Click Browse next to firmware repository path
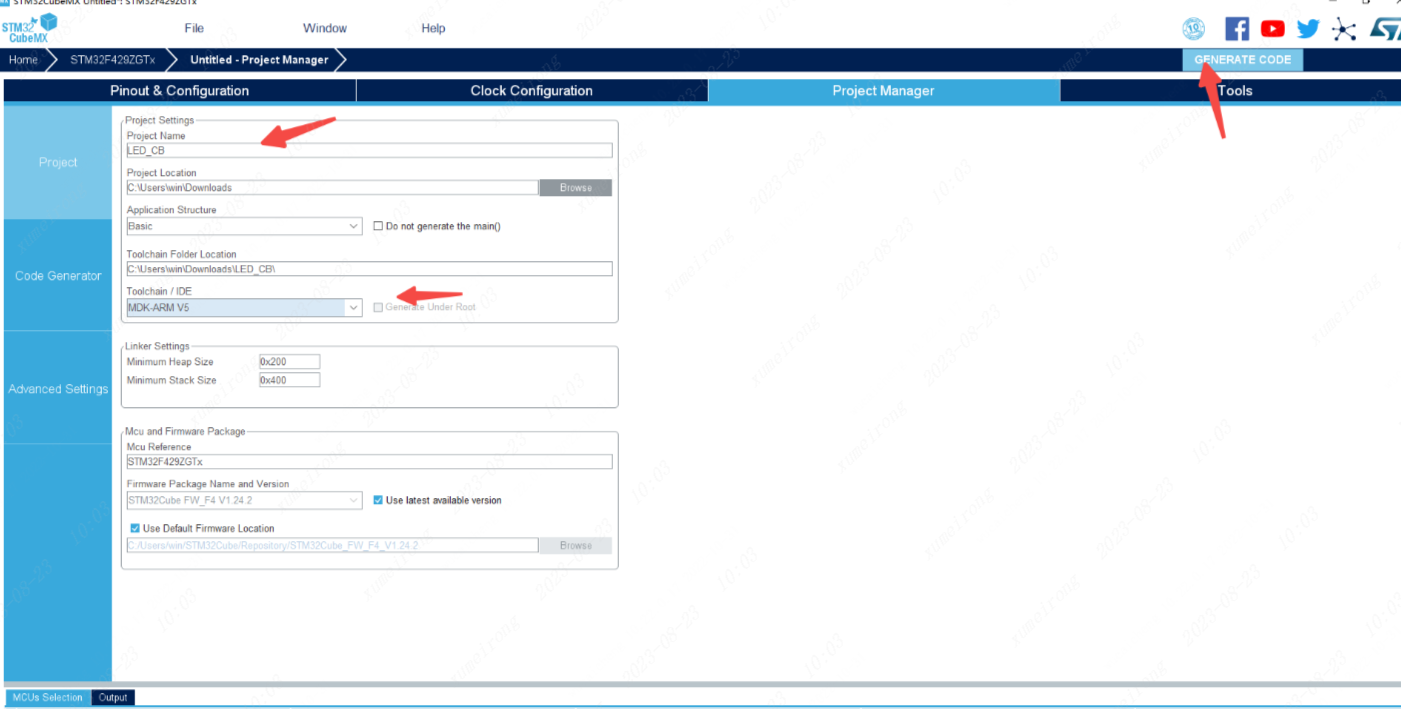Image resolution: width=1401 pixels, height=709 pixels. pyautogui.click(x=576, y=546)
